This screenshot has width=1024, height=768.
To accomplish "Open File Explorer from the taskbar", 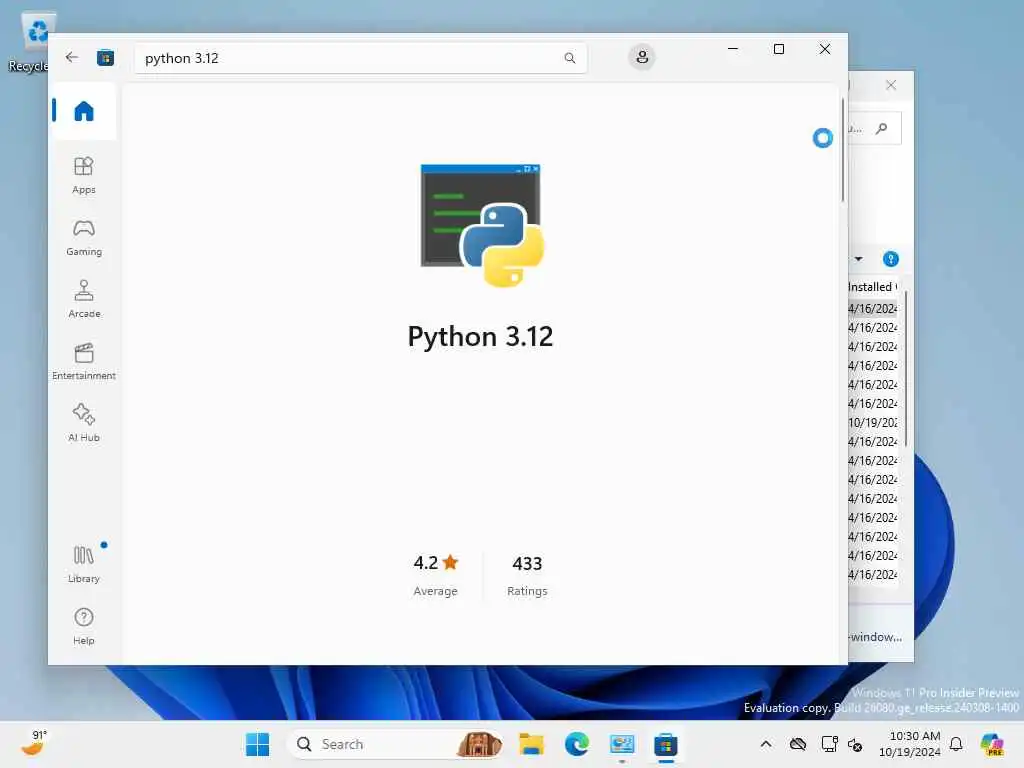I will [532, 744].
